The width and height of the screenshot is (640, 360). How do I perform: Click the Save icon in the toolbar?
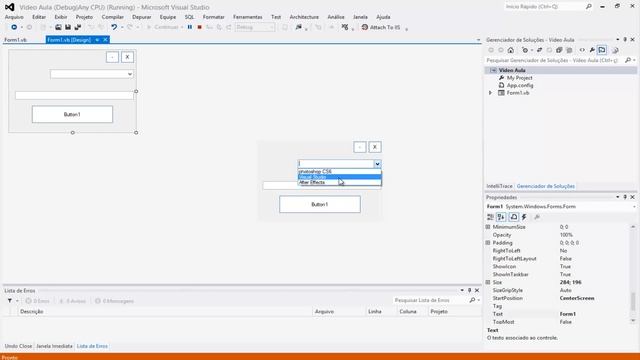pos(68,27)
